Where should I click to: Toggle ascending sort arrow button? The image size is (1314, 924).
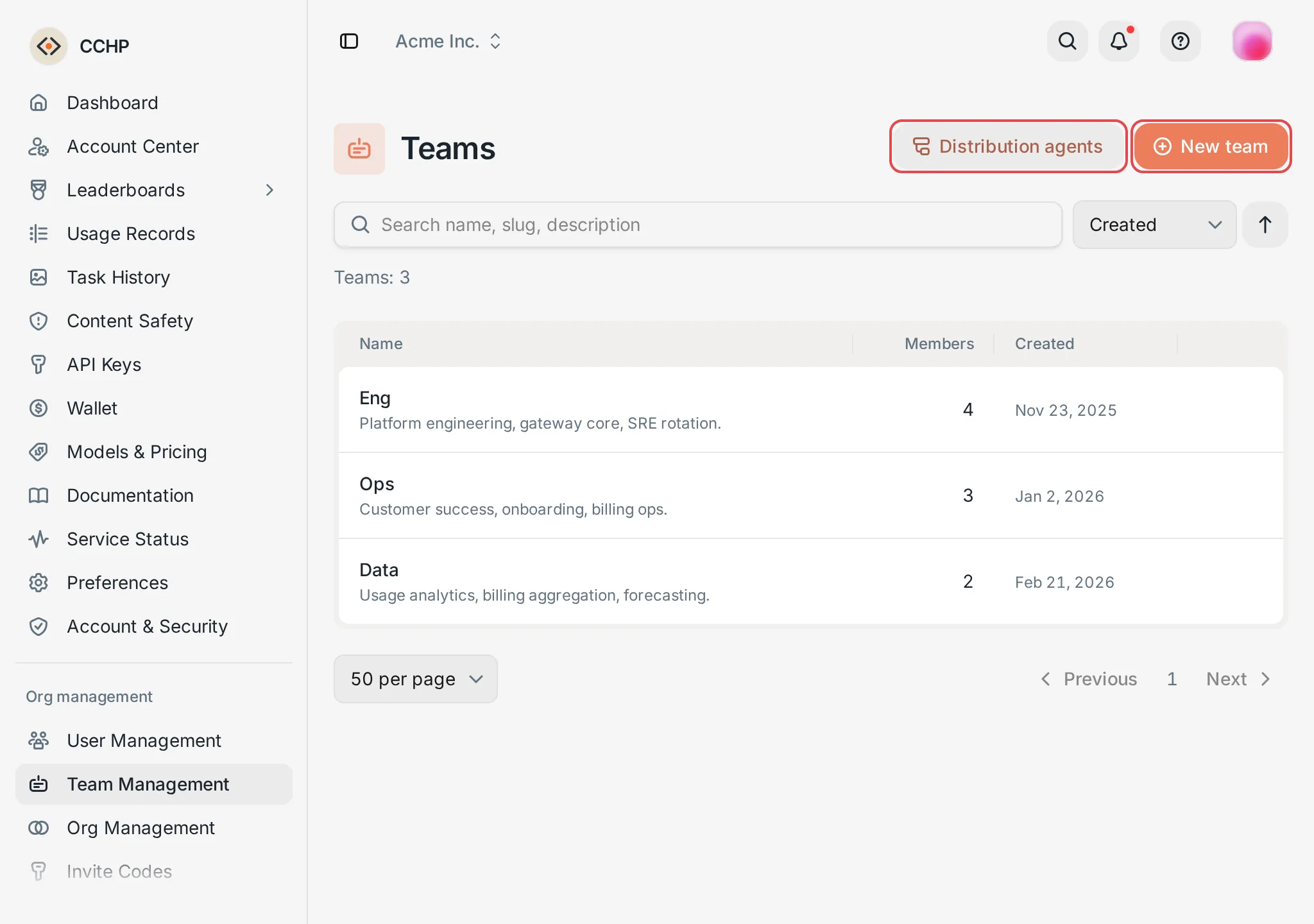[1265, 225]
